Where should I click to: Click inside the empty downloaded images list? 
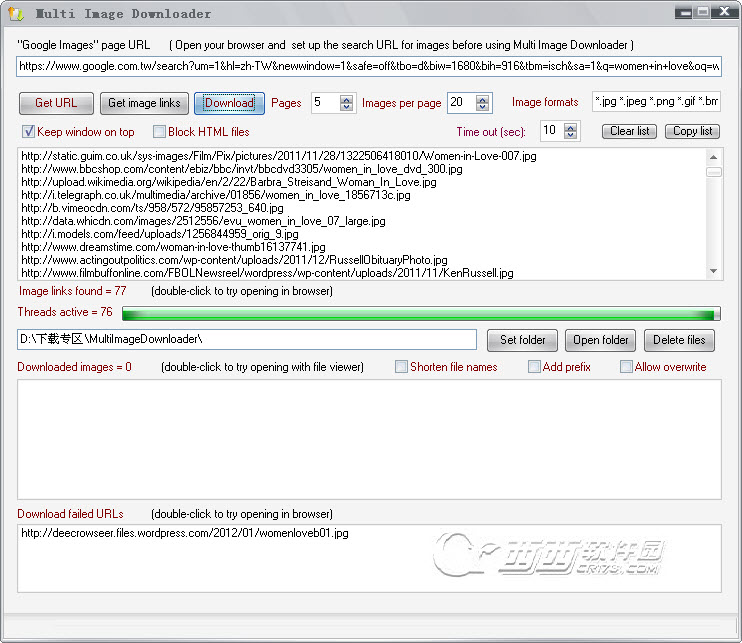tap(369, 439)
